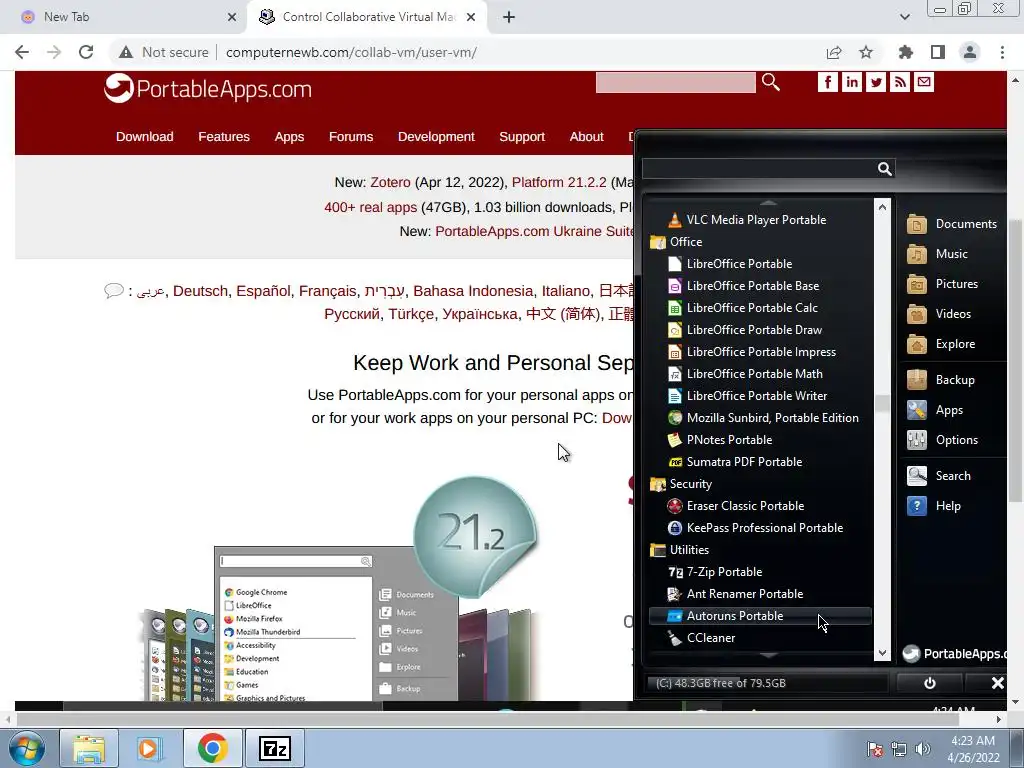This screenshot has height=768, width=1024.
Task: Open Search in the PortableApps menu
Action: click(939, 476)
